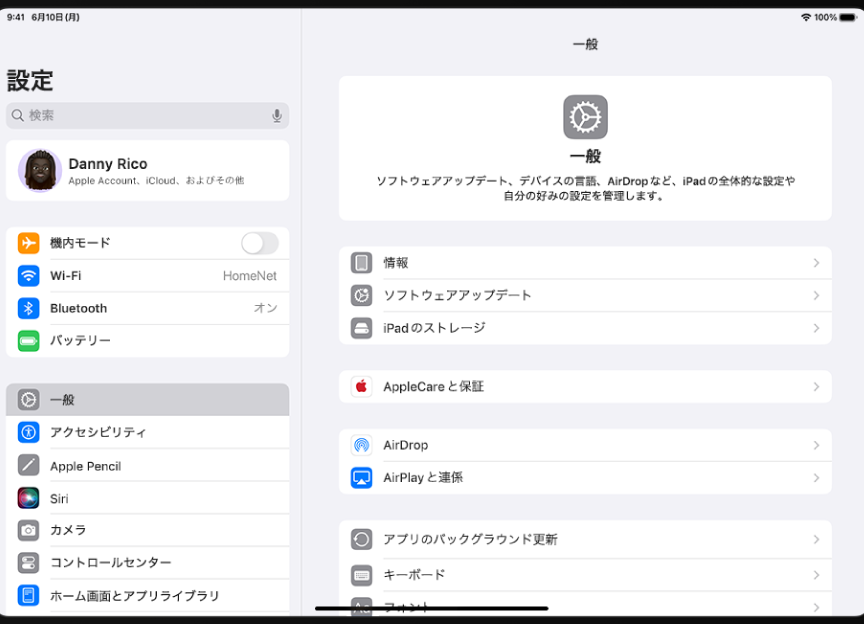Tap the iPadのストレージ label

435,328
